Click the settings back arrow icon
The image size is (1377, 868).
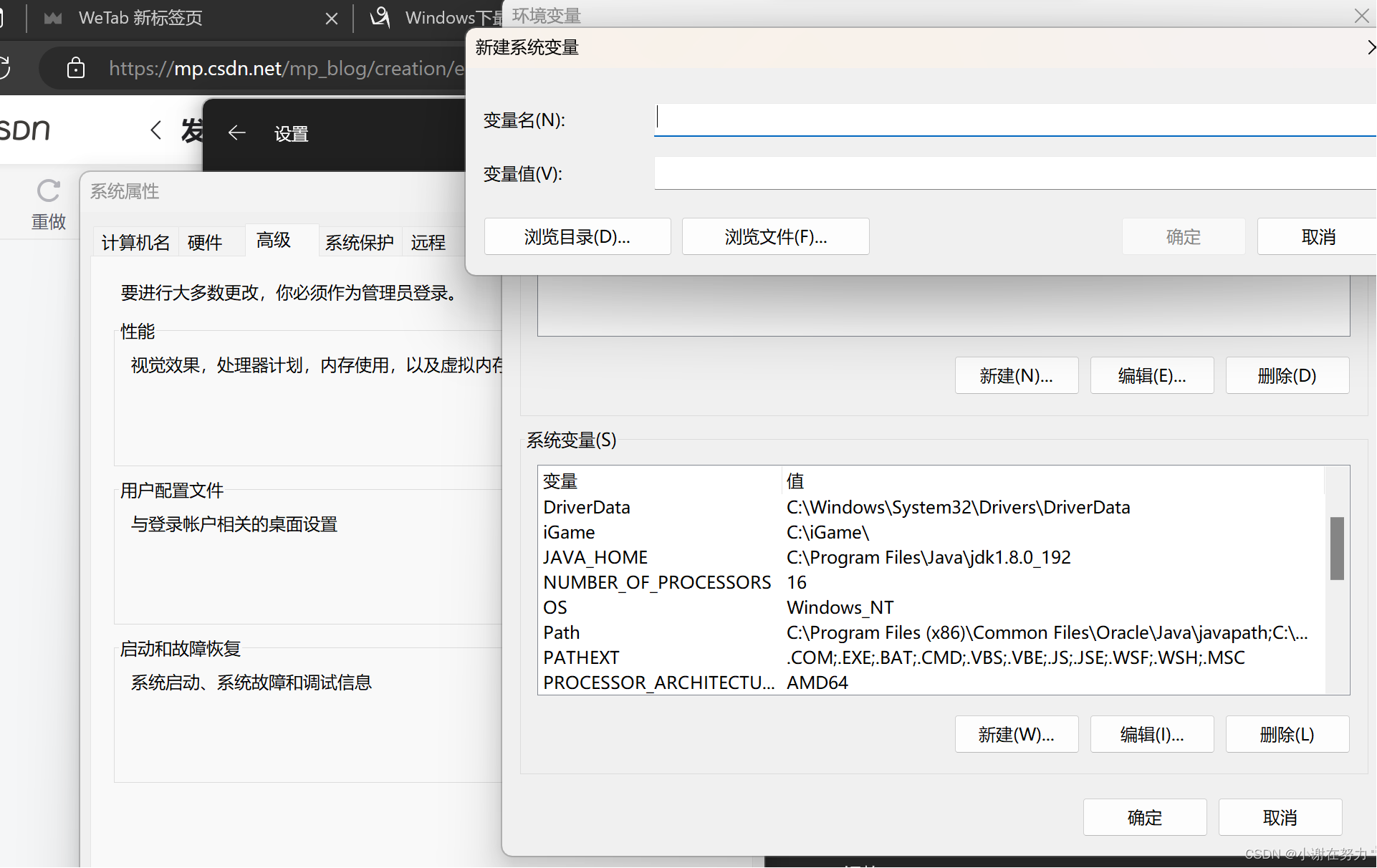(236, 133)
